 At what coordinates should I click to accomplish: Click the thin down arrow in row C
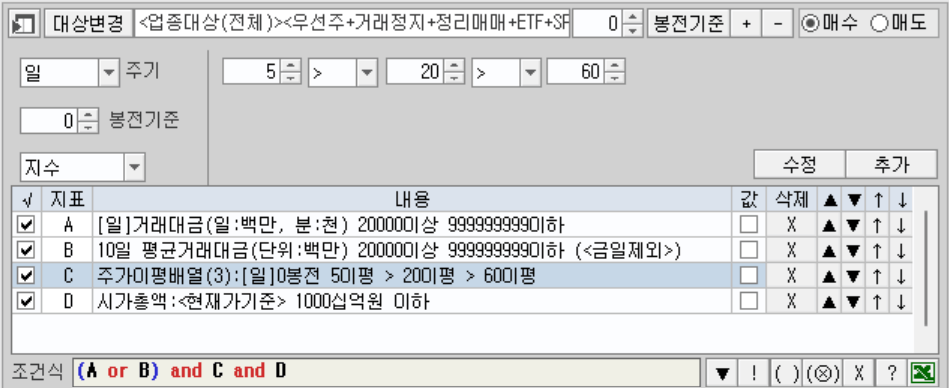901,276
